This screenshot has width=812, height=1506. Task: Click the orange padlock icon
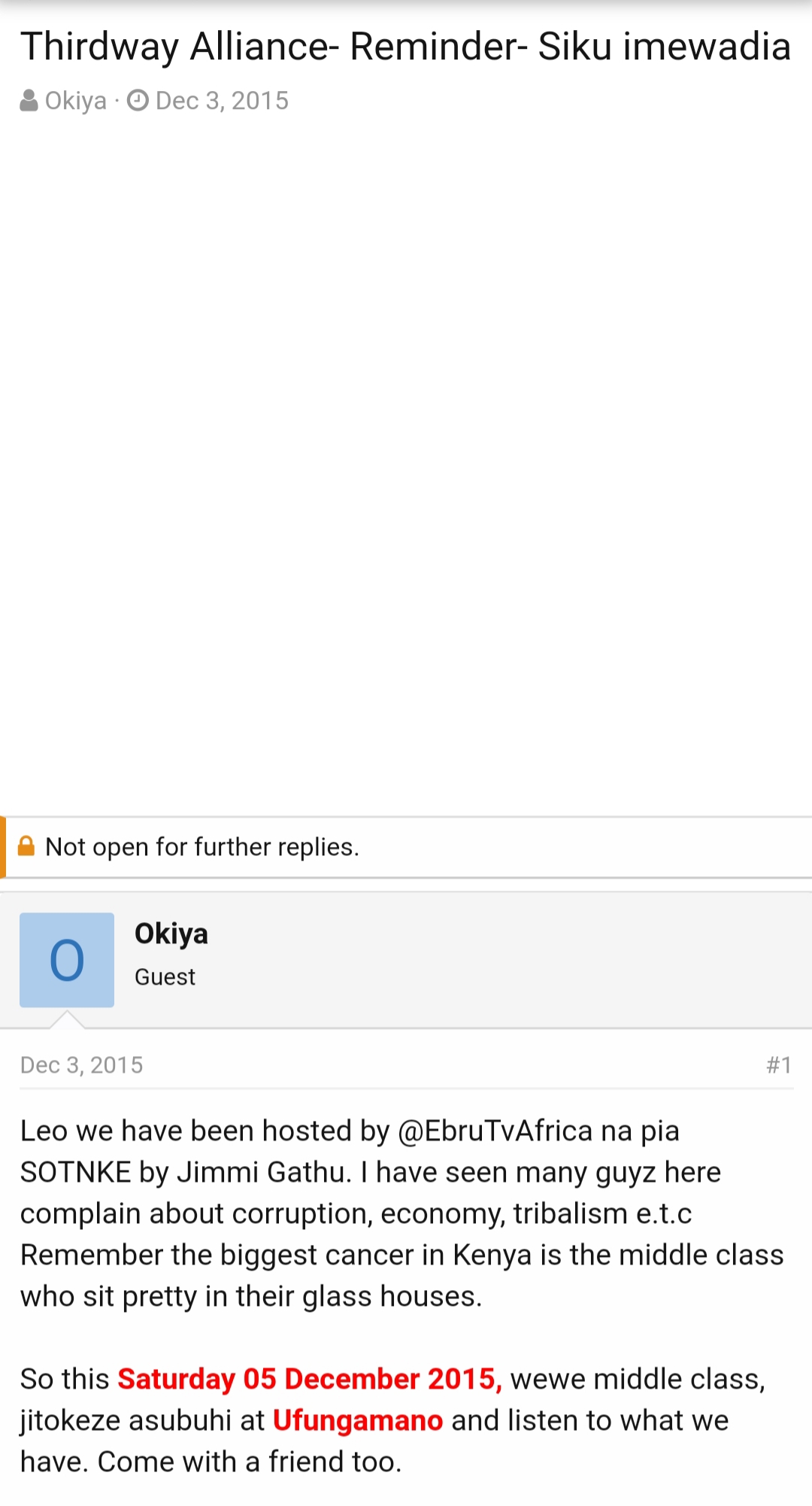[x=26, y=846]
